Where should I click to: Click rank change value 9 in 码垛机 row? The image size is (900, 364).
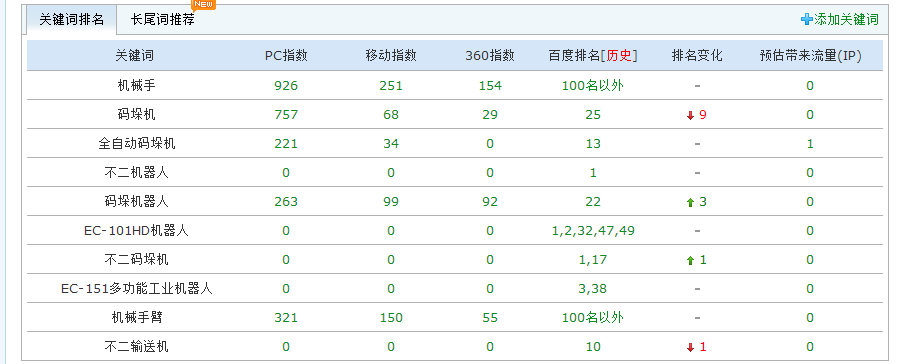pyautogui.click(x=703, y=115)
